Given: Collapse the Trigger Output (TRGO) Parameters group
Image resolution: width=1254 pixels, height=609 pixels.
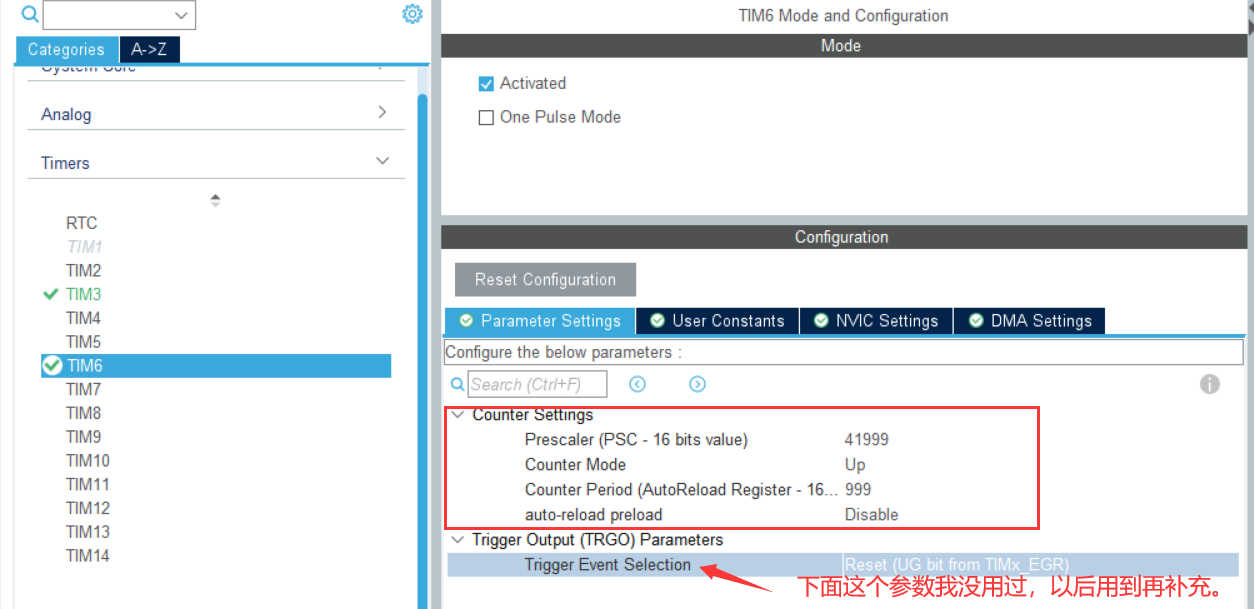Looking at the screenshot, I should point(457,539).
